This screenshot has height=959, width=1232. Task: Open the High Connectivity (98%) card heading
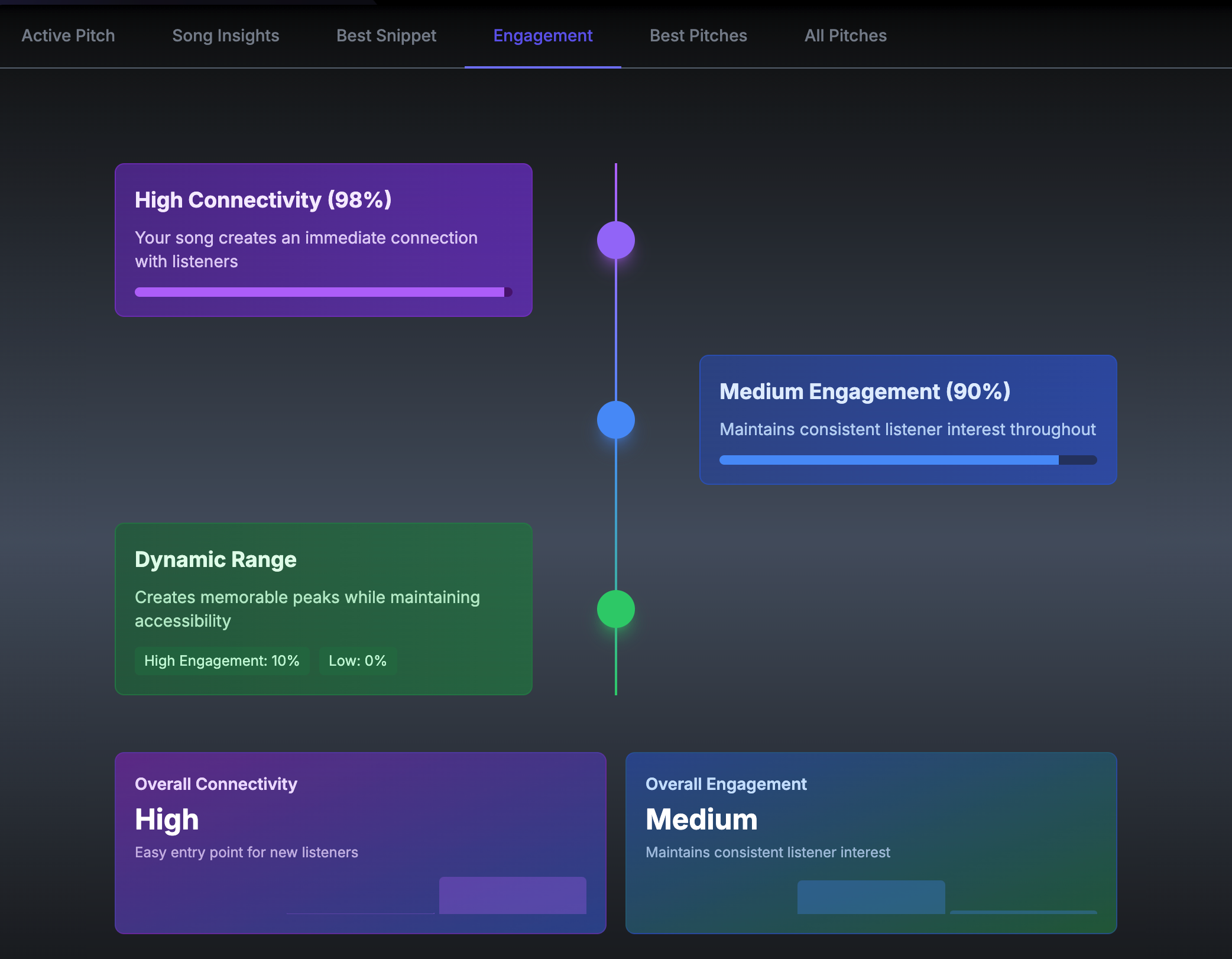pyautogui.click(x=263, y=200)
